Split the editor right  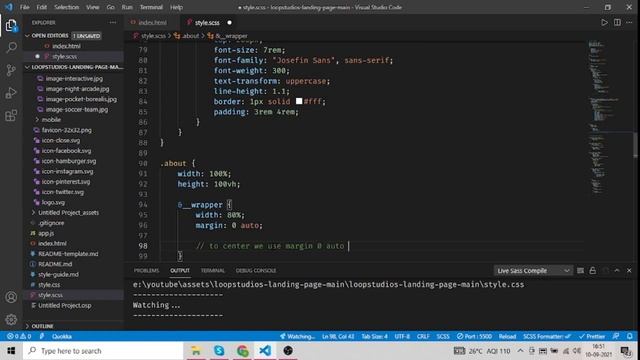(x=617, y=22)
